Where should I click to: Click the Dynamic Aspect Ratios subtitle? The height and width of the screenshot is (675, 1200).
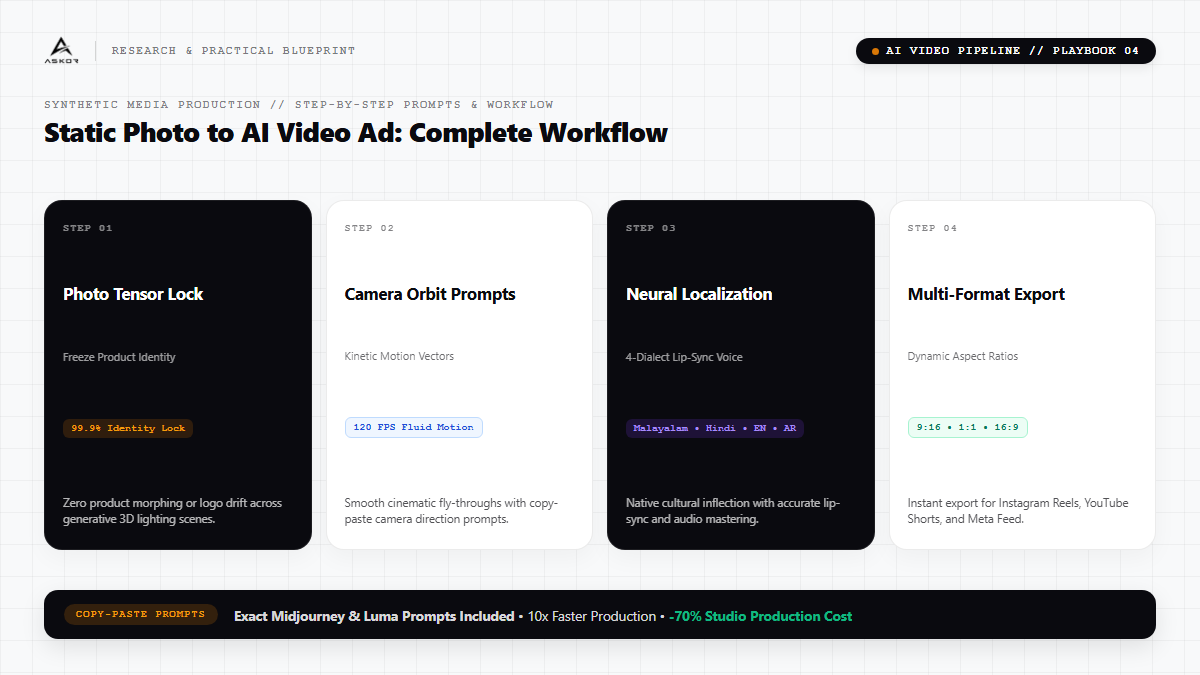pyautogui.click(x=963, y=356)
